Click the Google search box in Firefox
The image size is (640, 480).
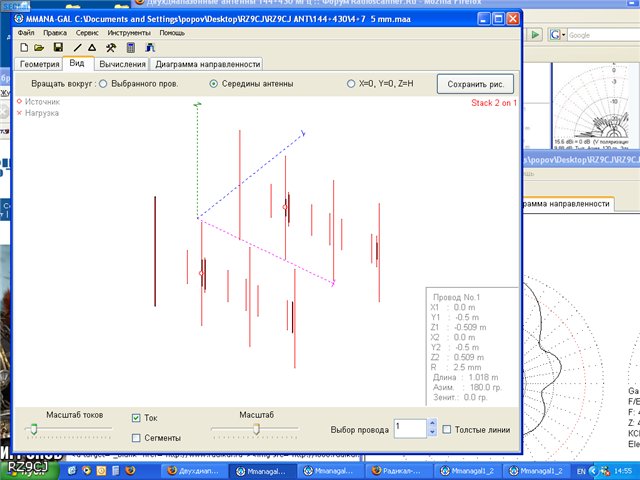click(x=603, y=35)
